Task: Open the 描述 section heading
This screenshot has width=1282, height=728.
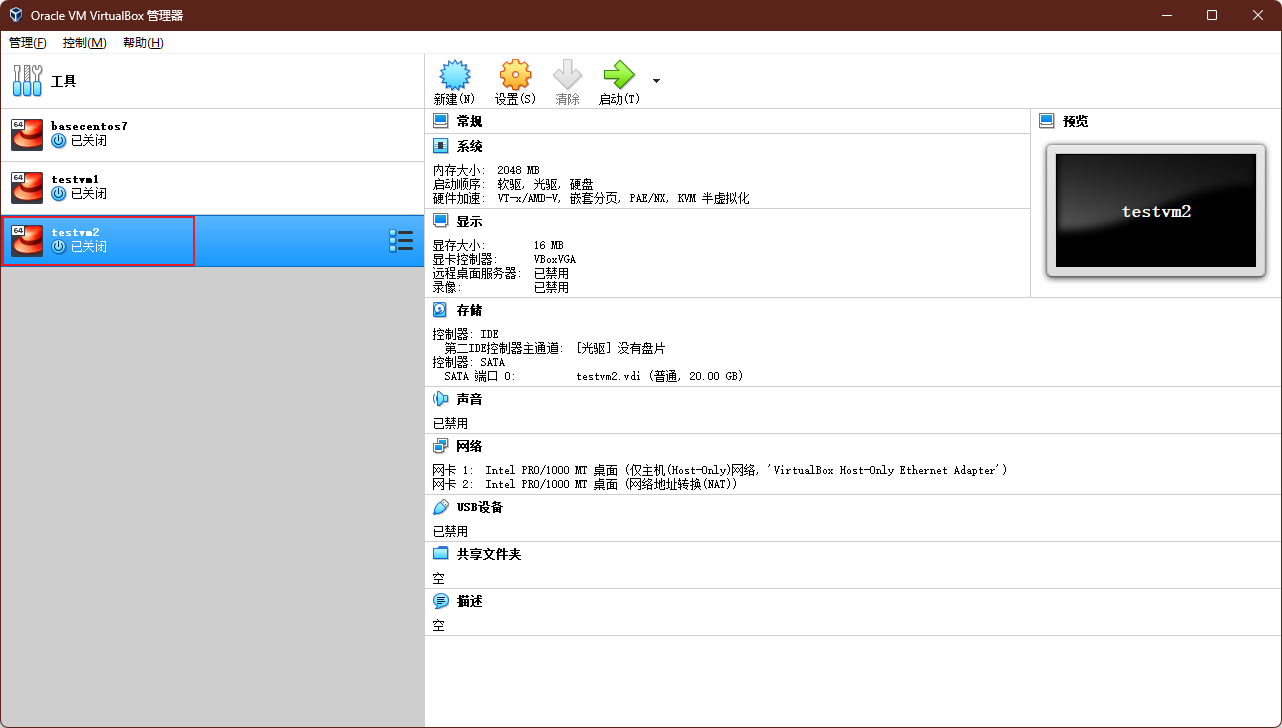Action: pyautogui.click(x=469, y=601)
